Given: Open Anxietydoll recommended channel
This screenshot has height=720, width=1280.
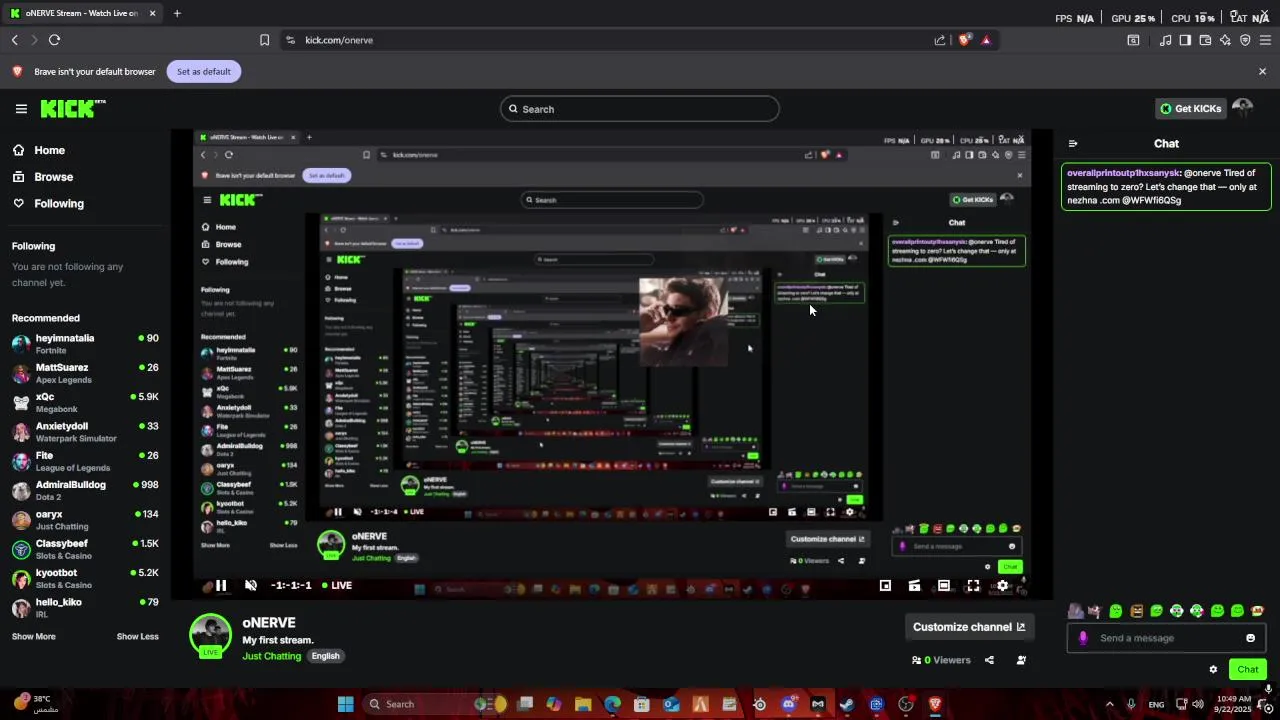Looking at the screenshot, I should pos(85,432).
